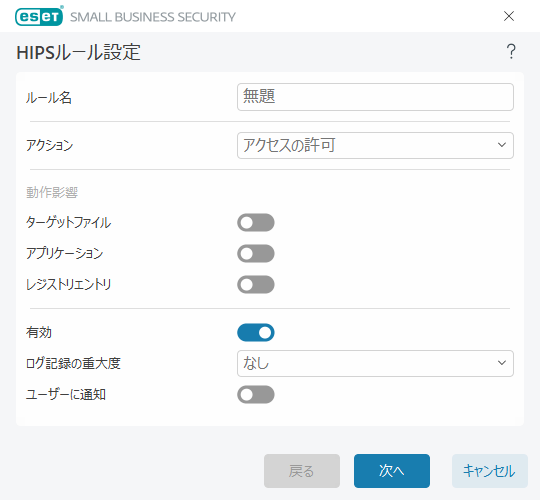Image resolution: width=540 pixels, height=500 pixels.
Task: Click the ルール名 label
Action: pos(49,97)
